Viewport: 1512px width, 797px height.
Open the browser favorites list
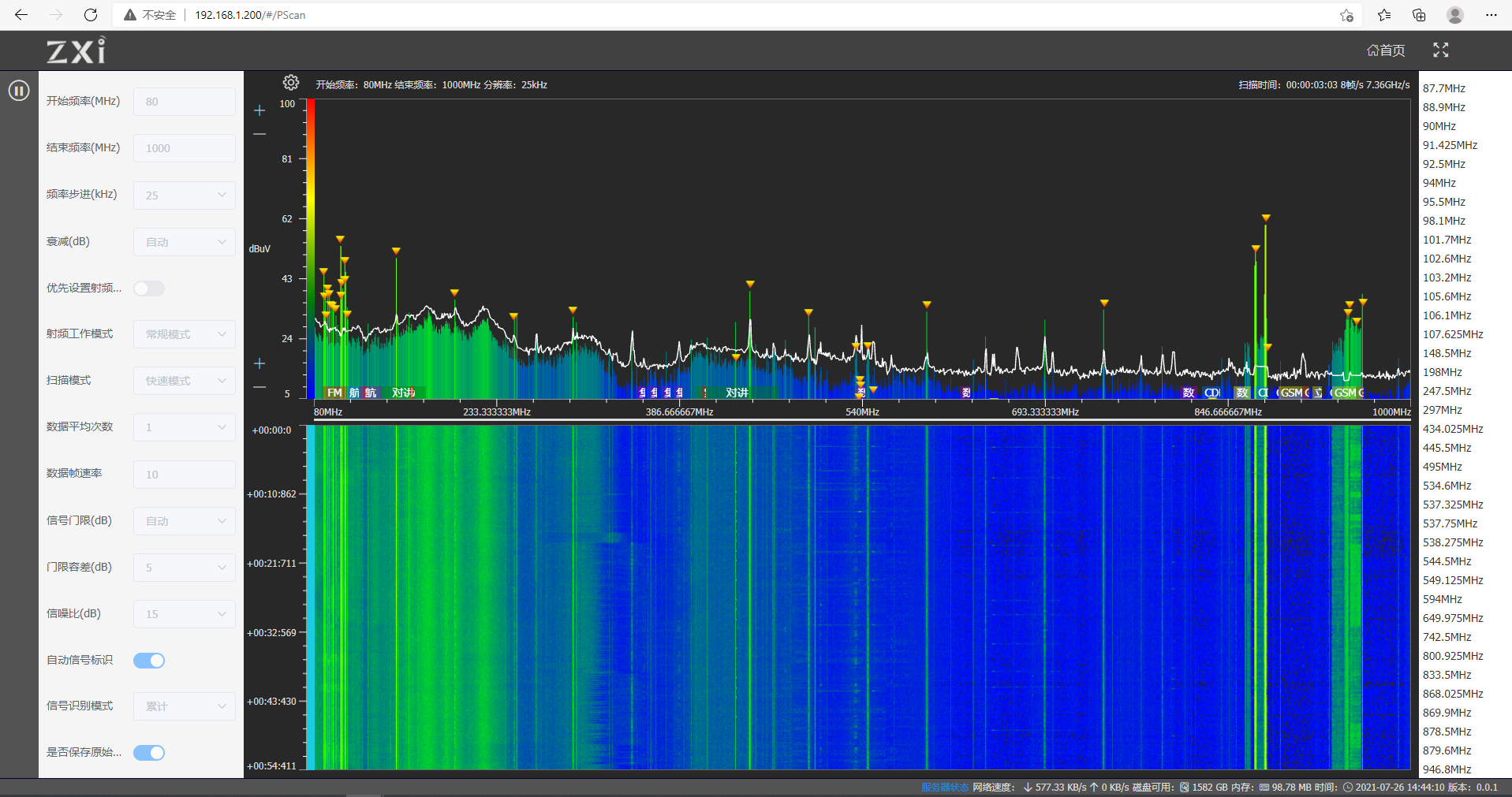pos(1384,15)
